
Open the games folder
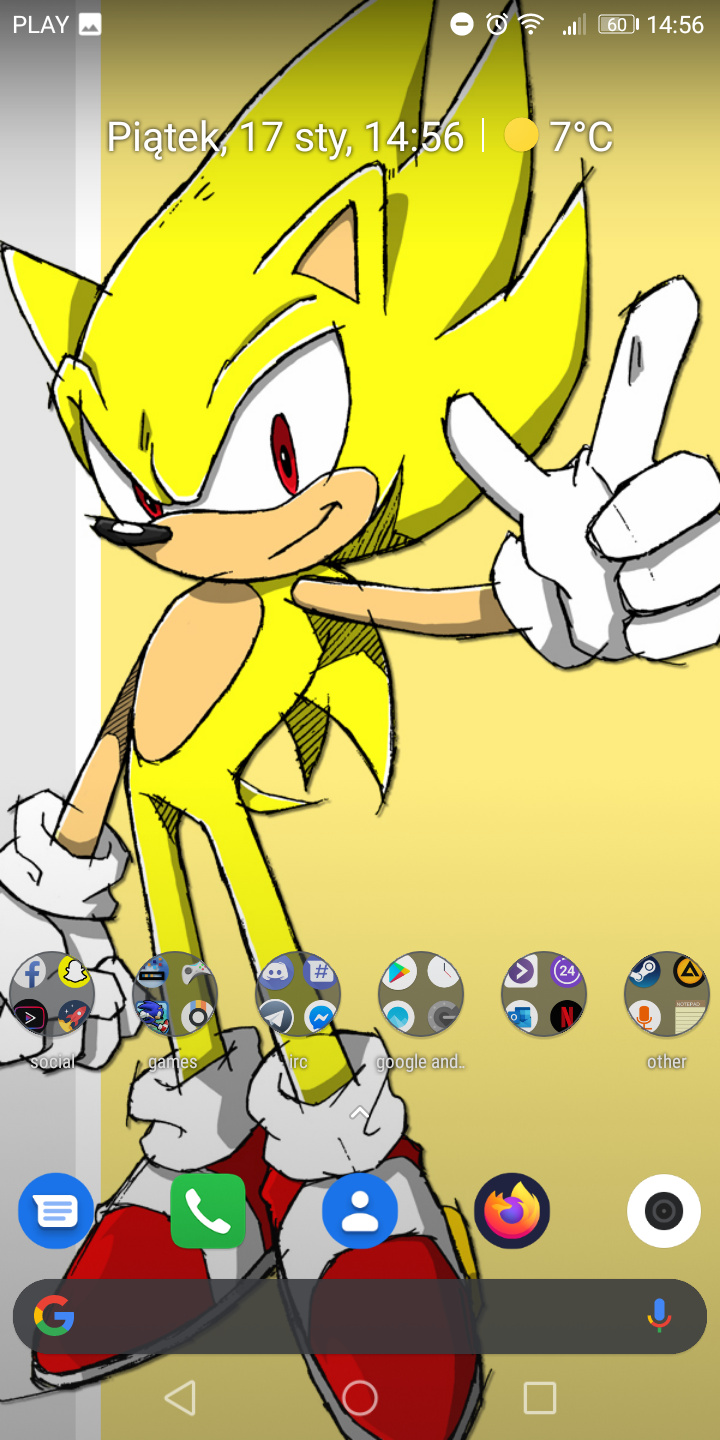tap(175, 994)
